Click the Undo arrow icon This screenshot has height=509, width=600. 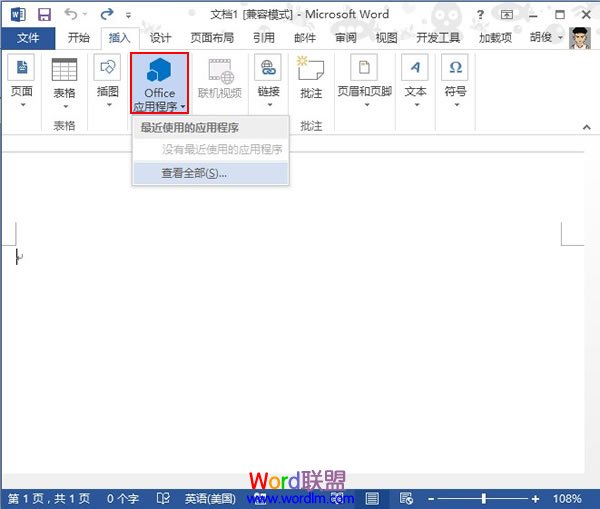tap(71, 14)
